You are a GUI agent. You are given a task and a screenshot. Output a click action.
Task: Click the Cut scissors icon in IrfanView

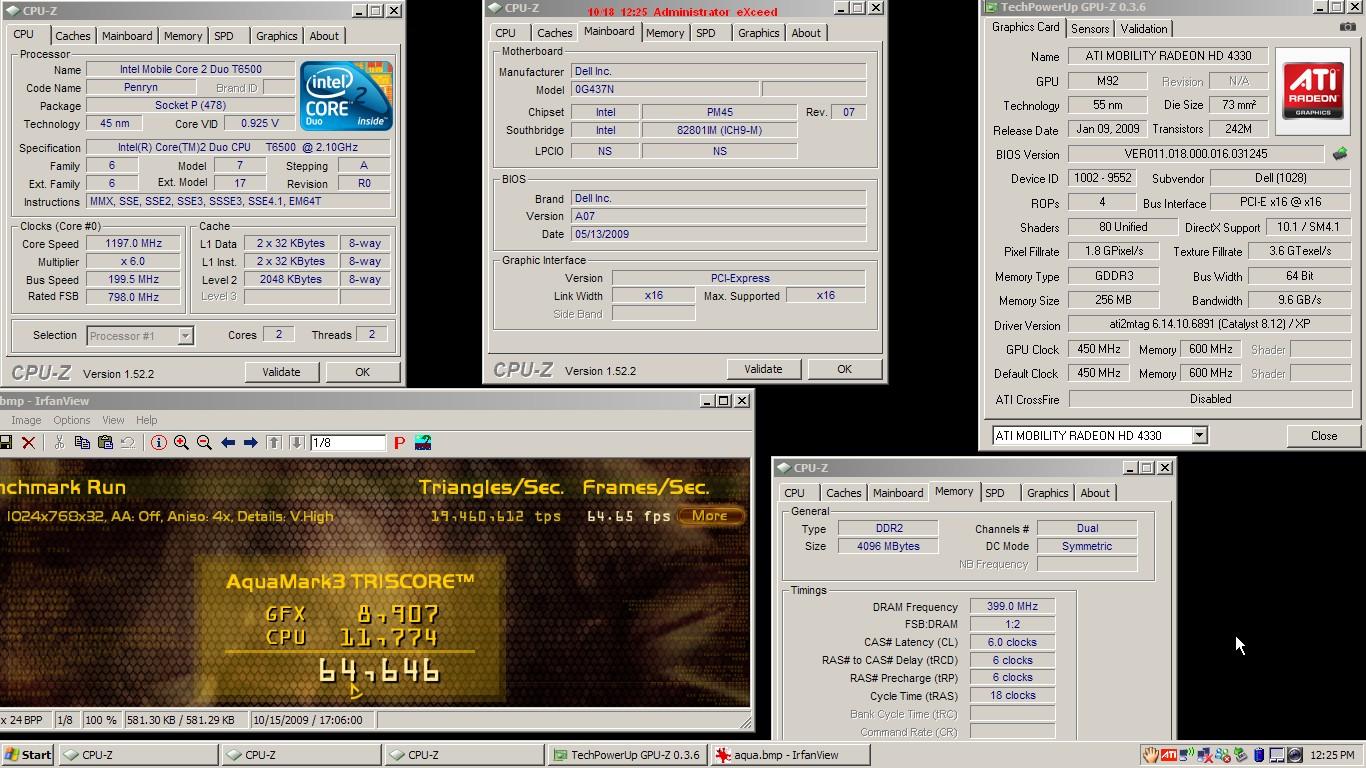pos(59,443)
